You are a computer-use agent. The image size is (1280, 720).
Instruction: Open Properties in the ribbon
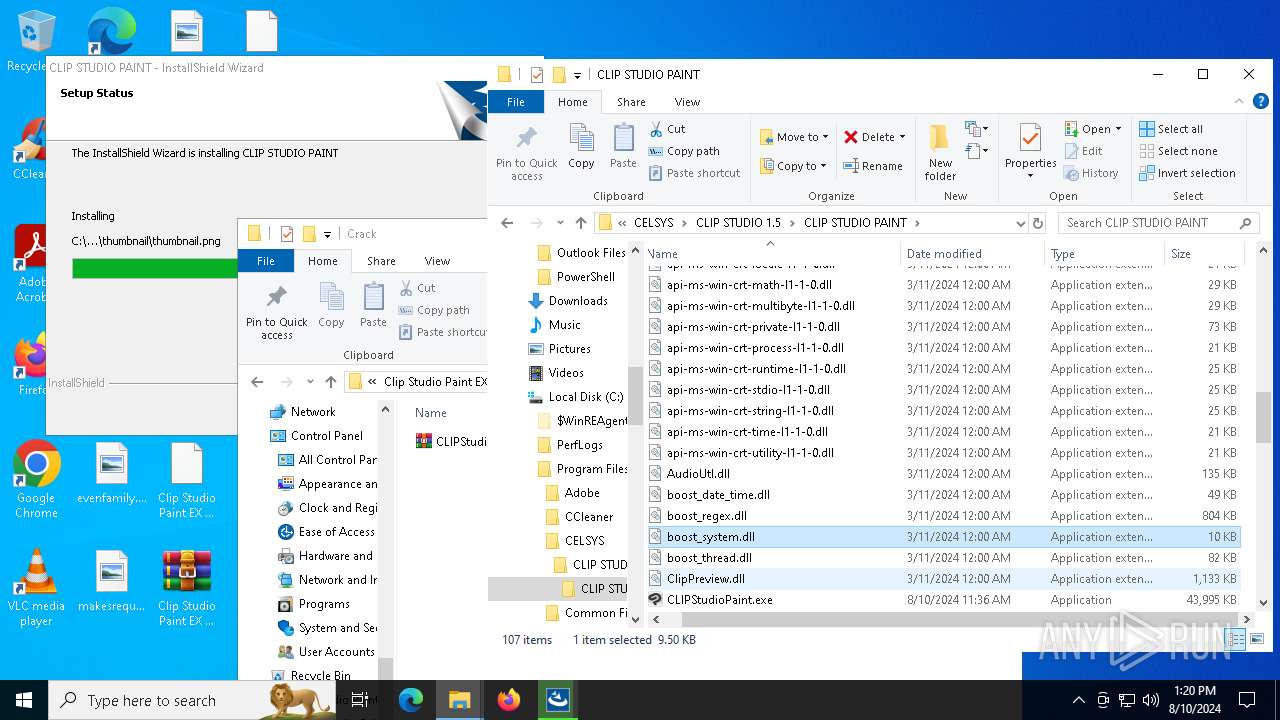point(1030,152)
